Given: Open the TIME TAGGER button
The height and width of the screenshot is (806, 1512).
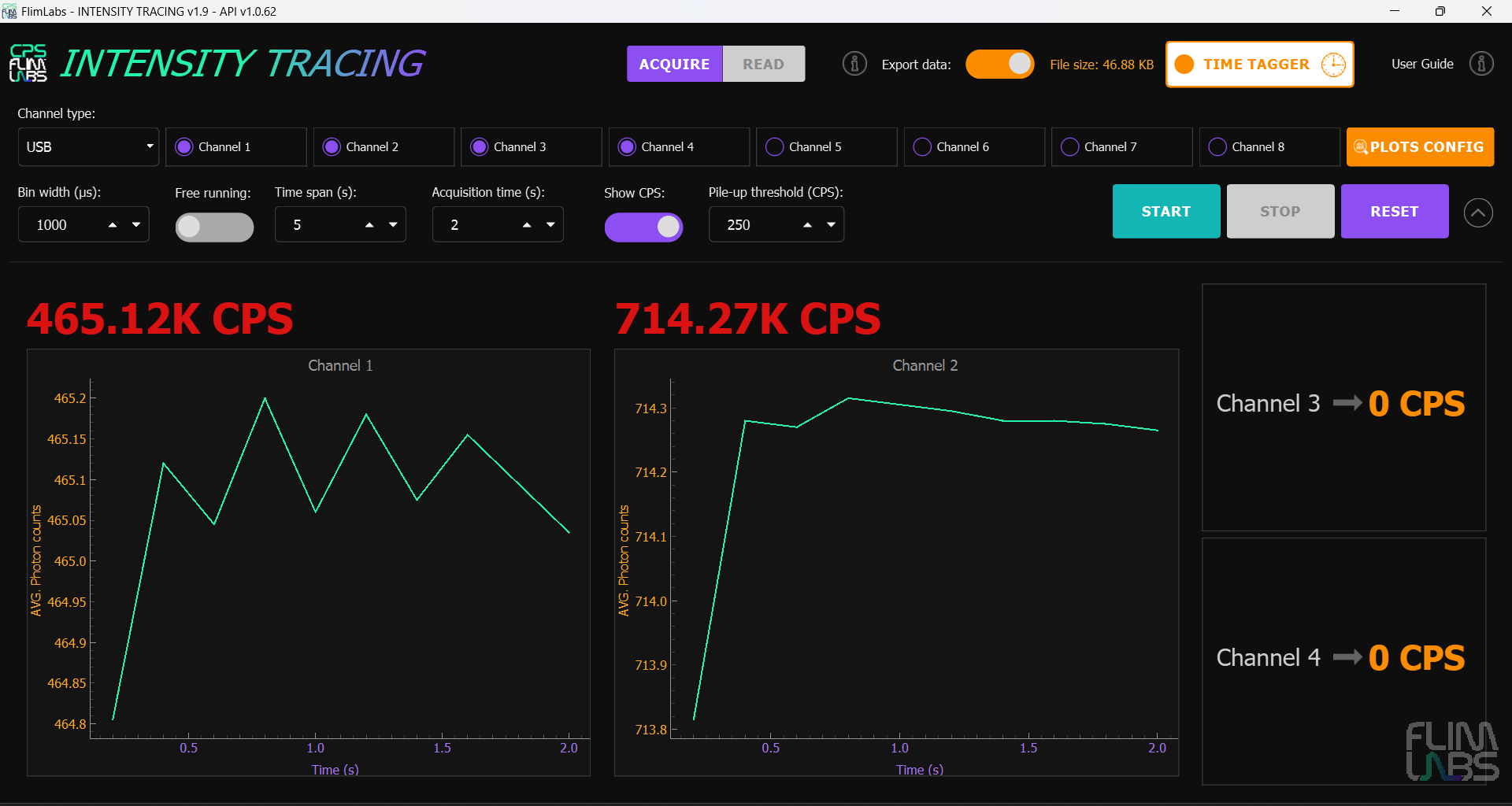Looking at the screenshot, I should click(x=1259, y=65).
